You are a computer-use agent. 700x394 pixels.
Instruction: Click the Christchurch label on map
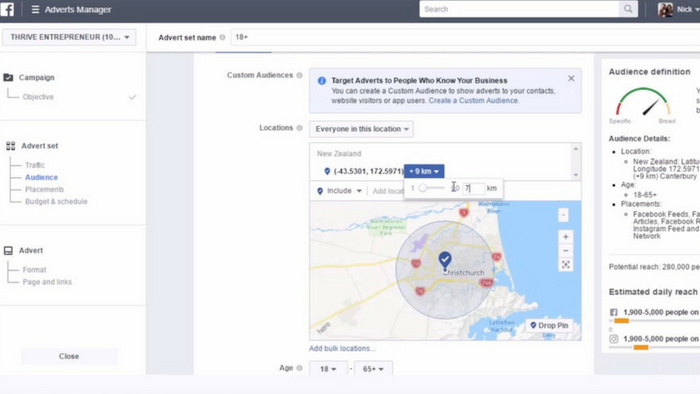tap(464, 273)
